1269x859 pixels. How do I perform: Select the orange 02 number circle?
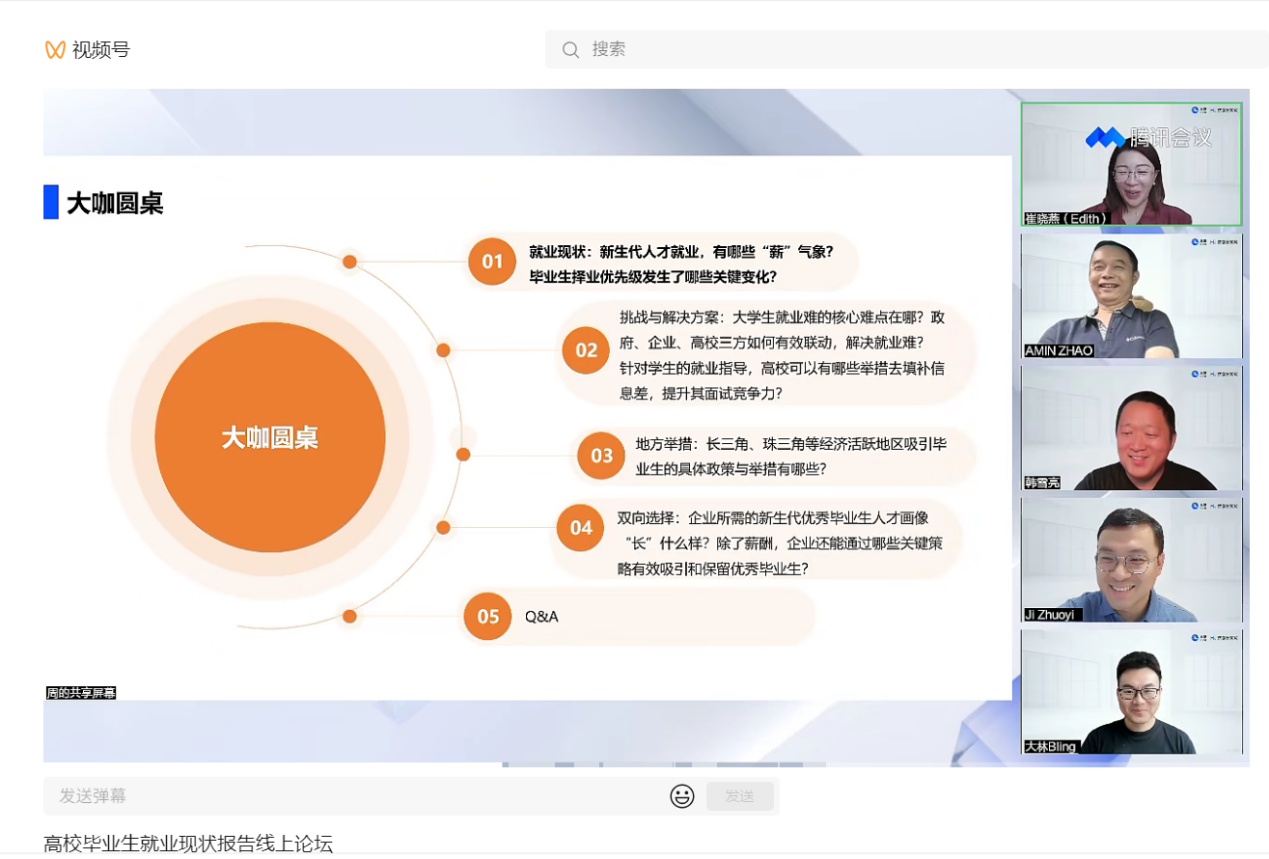586,350
